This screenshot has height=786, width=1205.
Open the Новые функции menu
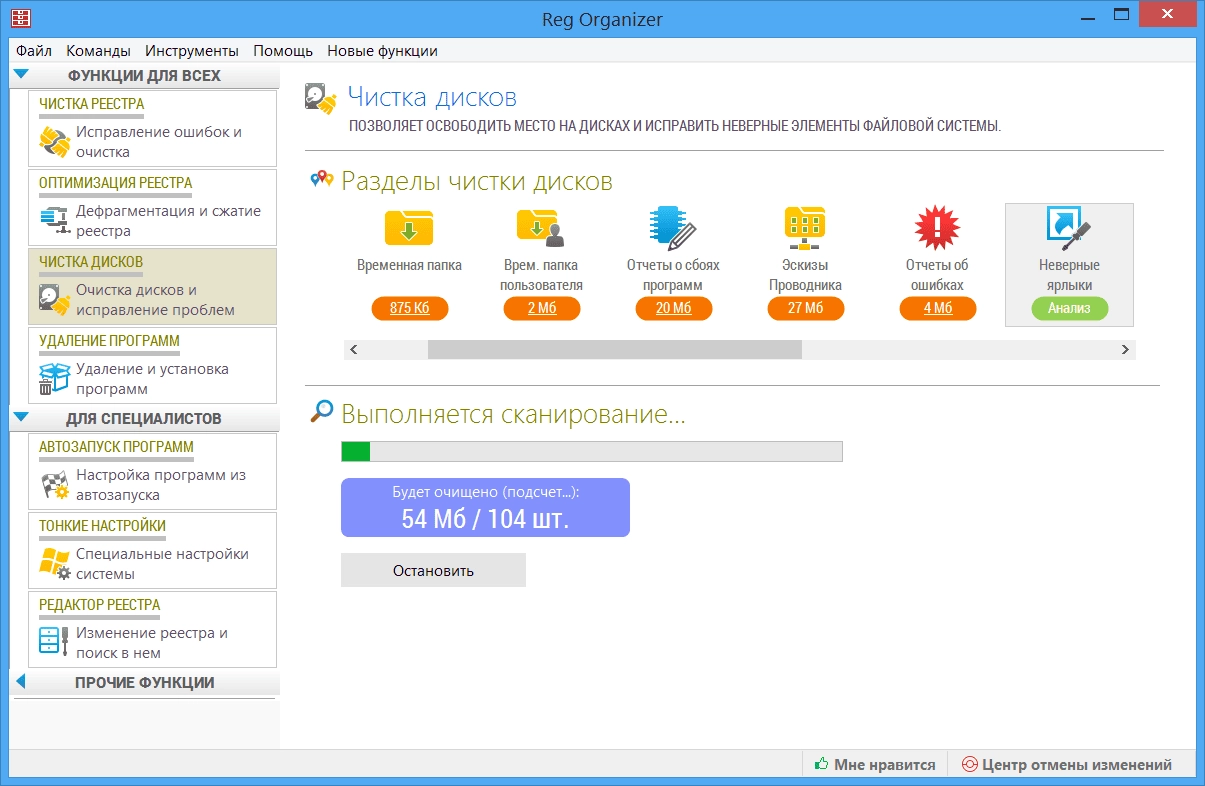pyautogui.click(x=382, y=50)
